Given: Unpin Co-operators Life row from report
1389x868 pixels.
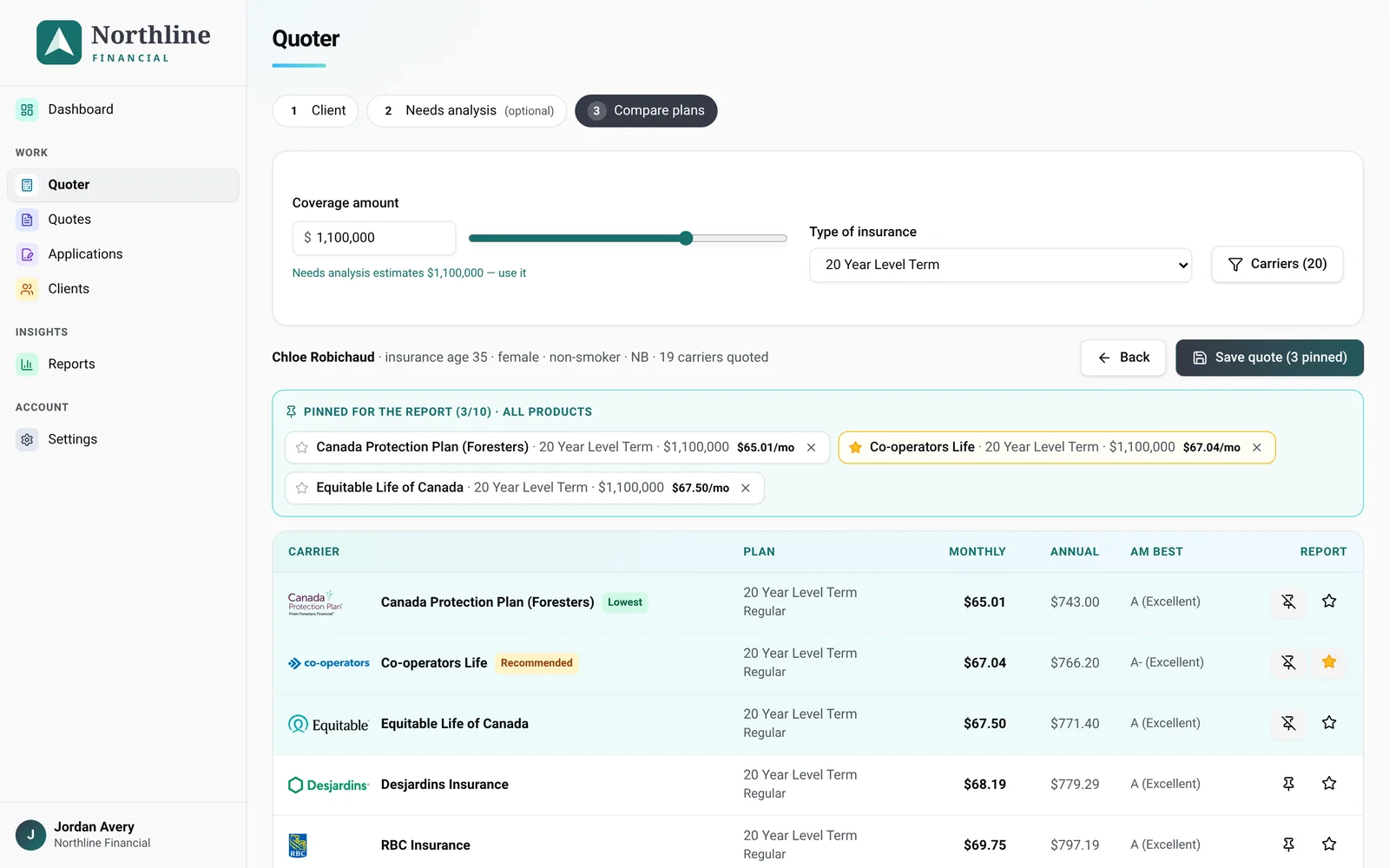Looking at the screenshot, I should coord(1288,662).
